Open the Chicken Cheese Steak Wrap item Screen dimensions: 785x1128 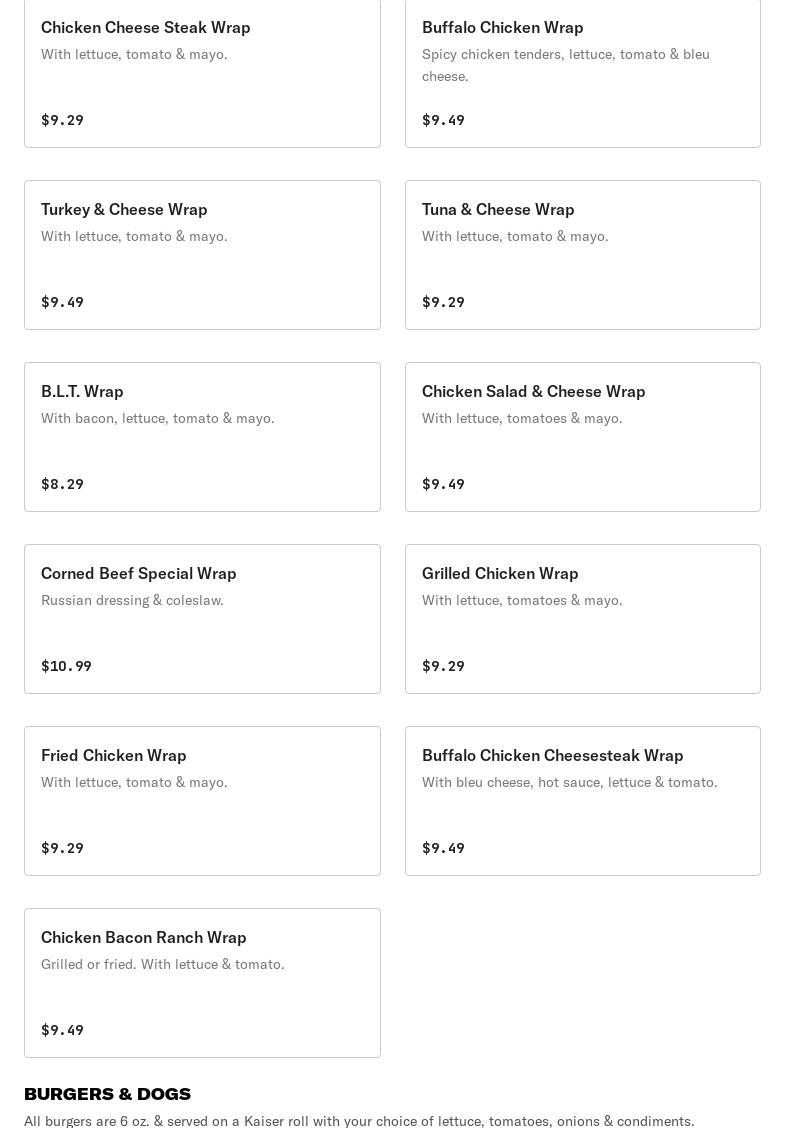point(202,72)
